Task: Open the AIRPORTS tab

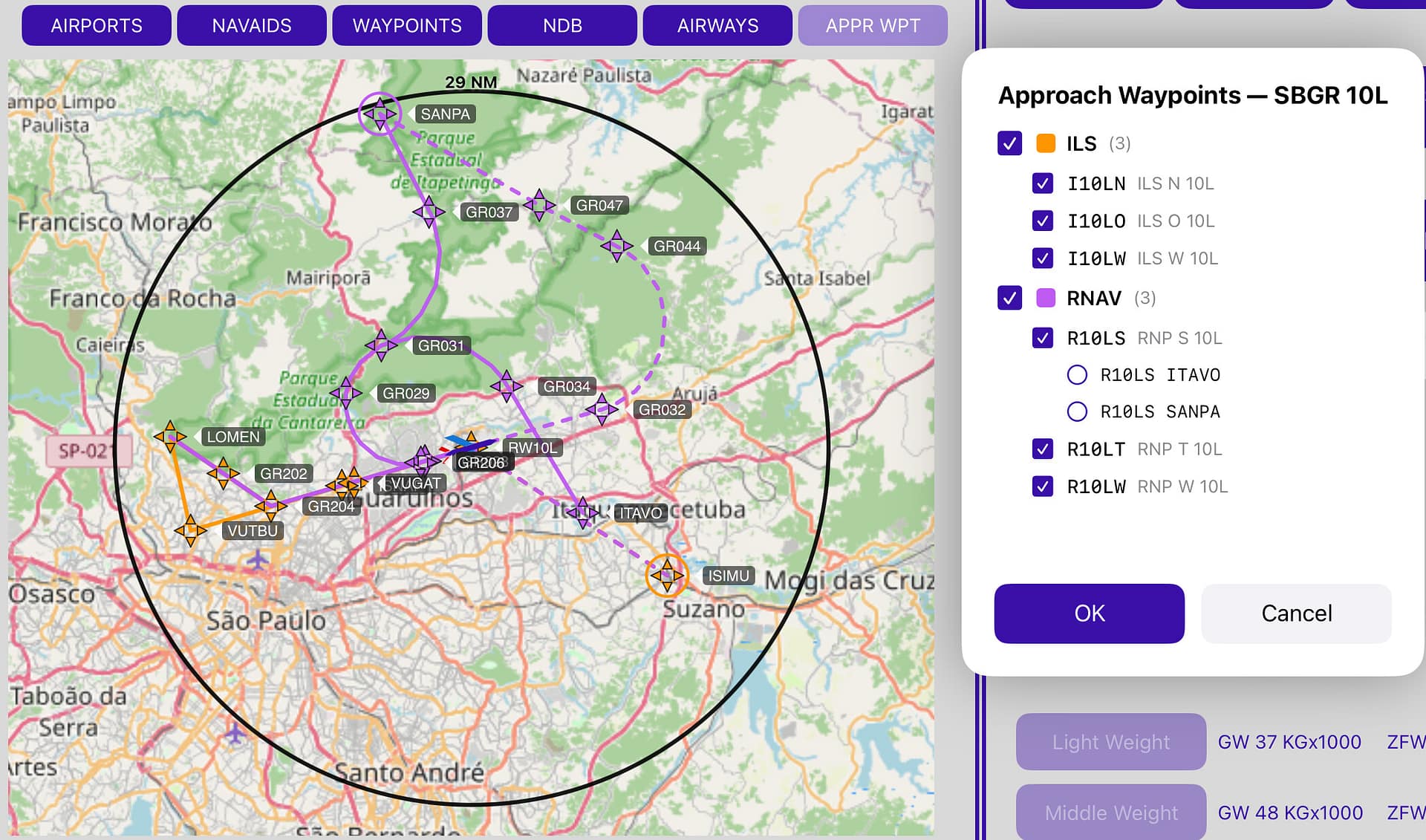Action: 97,25
